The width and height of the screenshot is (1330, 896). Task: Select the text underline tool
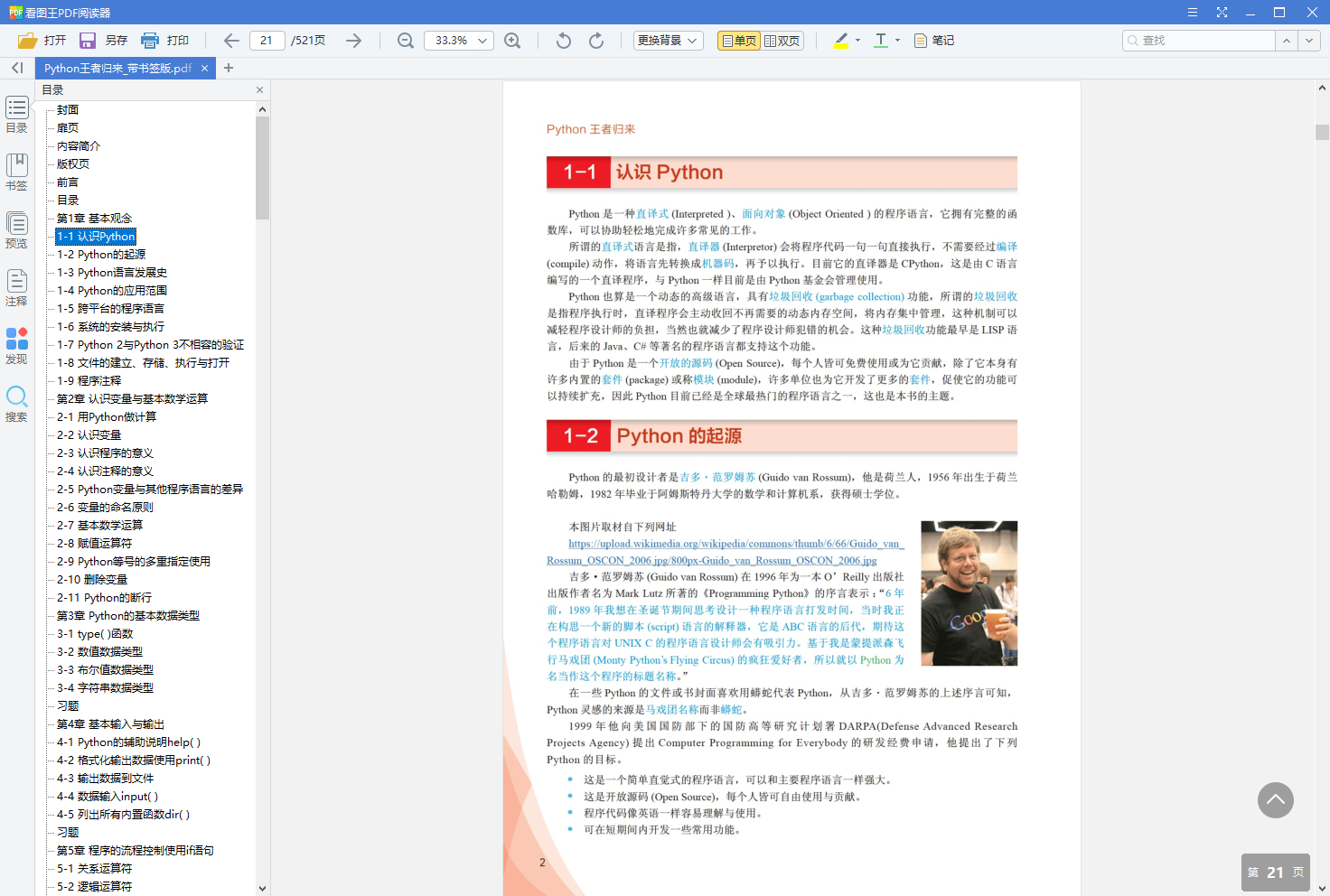pyautogui.click(x=881, y=41)
